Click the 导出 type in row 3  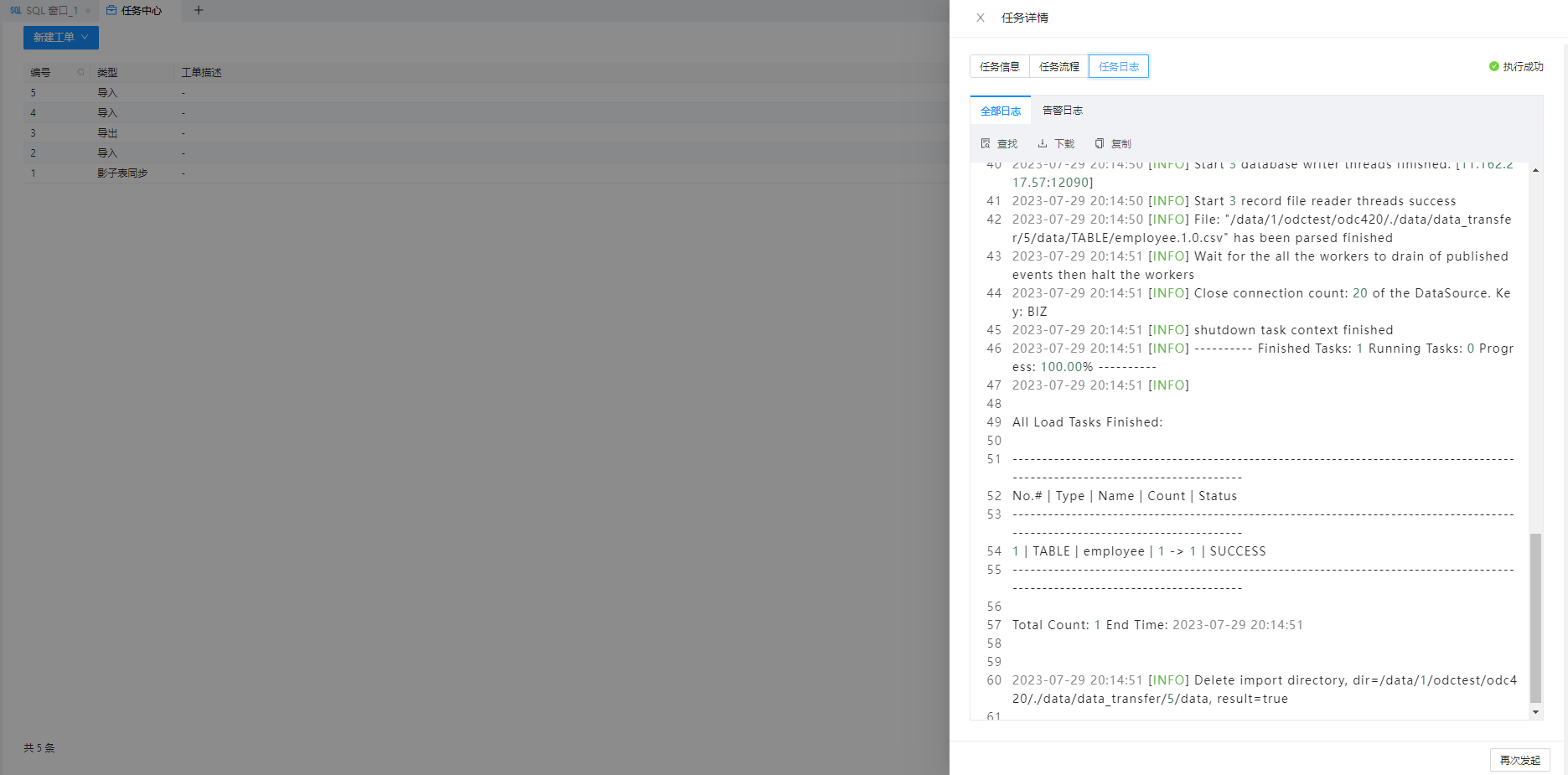pos(107,133)
